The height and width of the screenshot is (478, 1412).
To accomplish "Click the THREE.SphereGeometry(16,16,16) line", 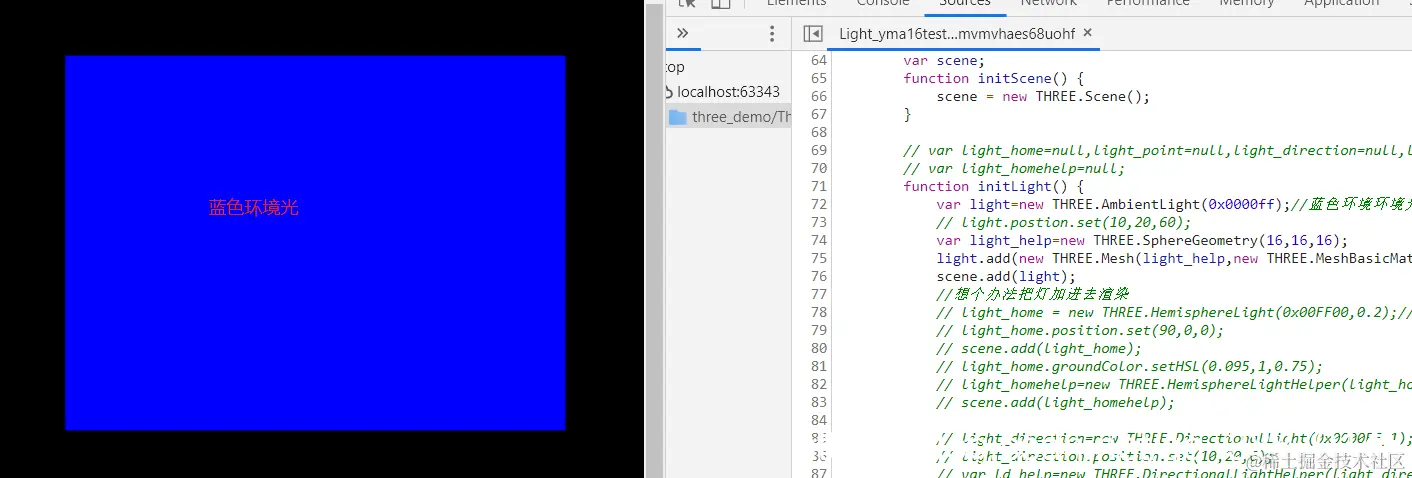I will 1142,240.
